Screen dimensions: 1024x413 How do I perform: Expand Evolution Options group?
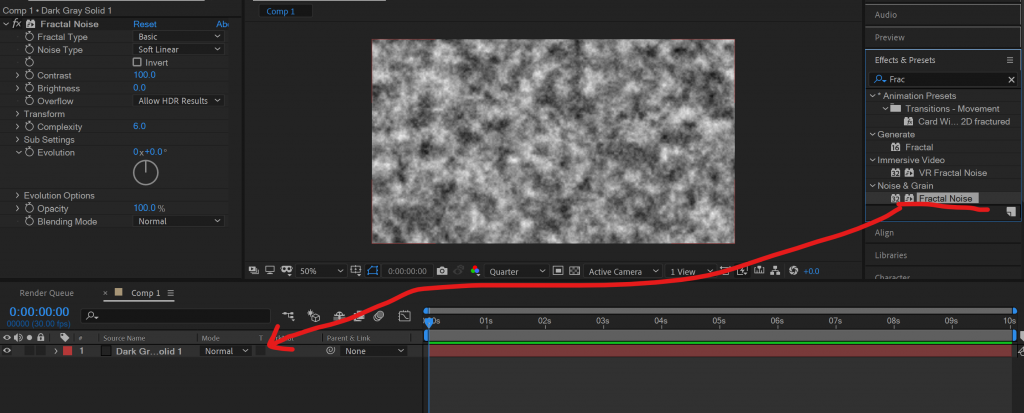tap(18, 195)
